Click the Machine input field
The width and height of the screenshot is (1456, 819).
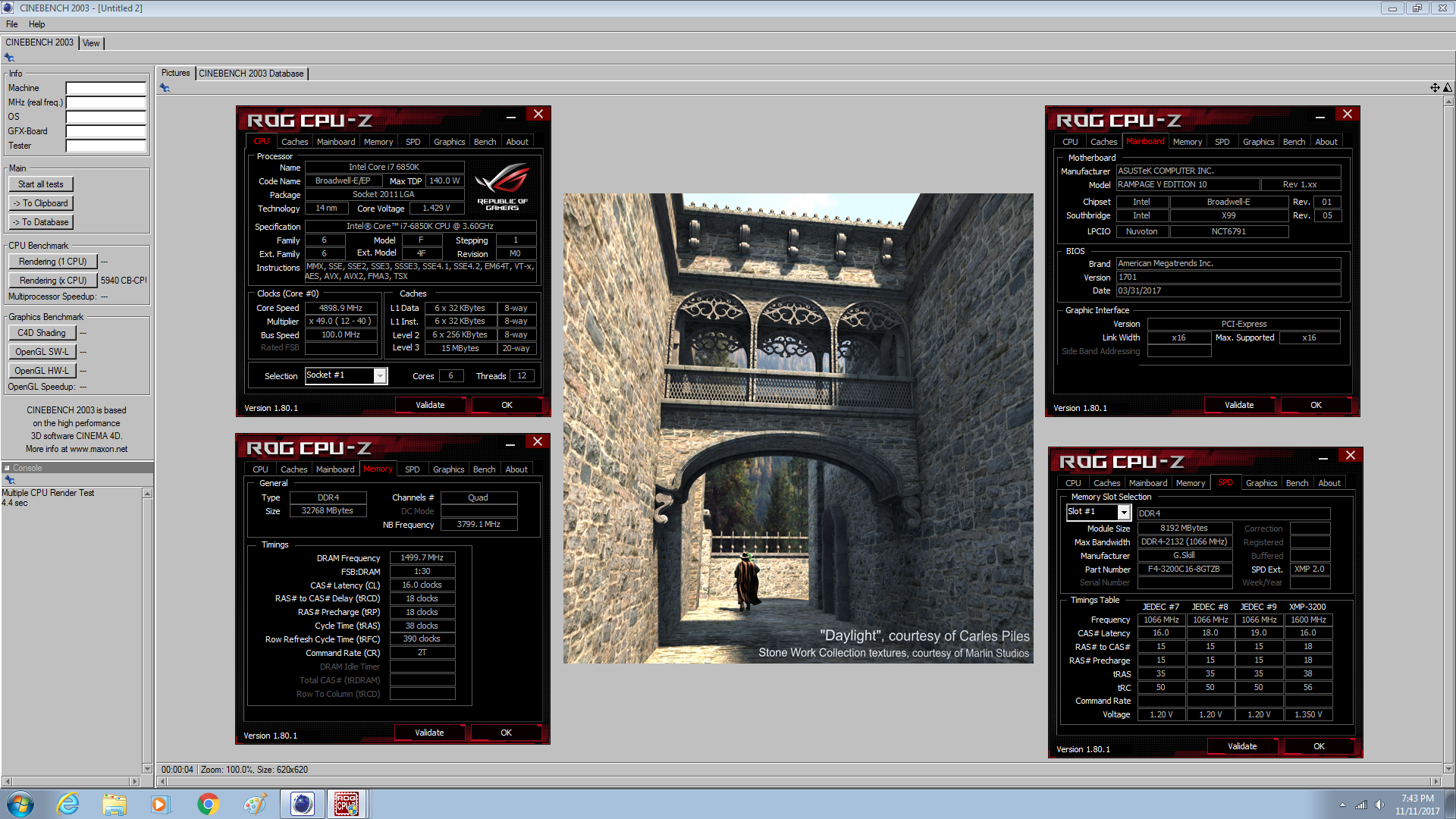(105, 88)
